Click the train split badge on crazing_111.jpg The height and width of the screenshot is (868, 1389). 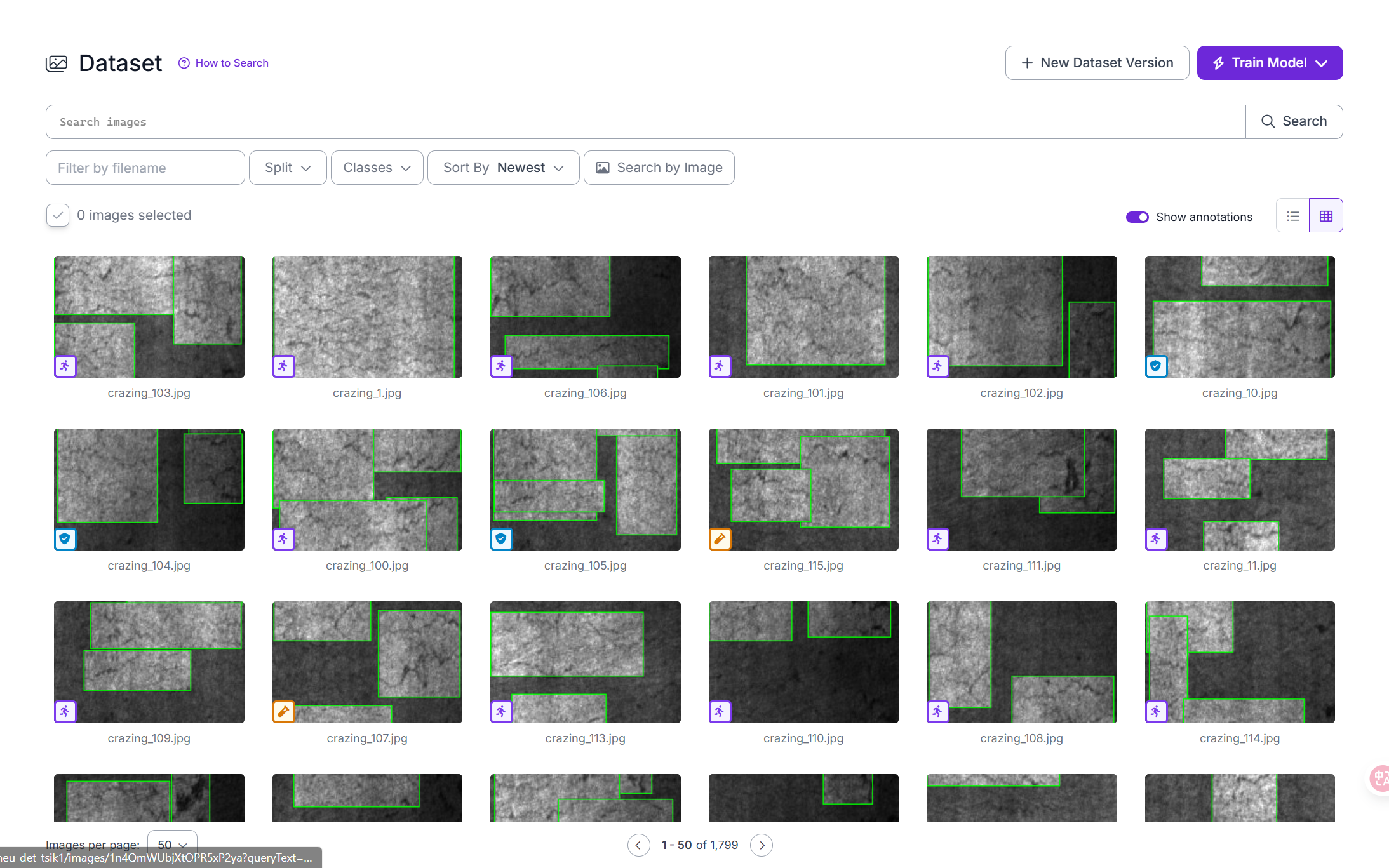pos(937,539)
